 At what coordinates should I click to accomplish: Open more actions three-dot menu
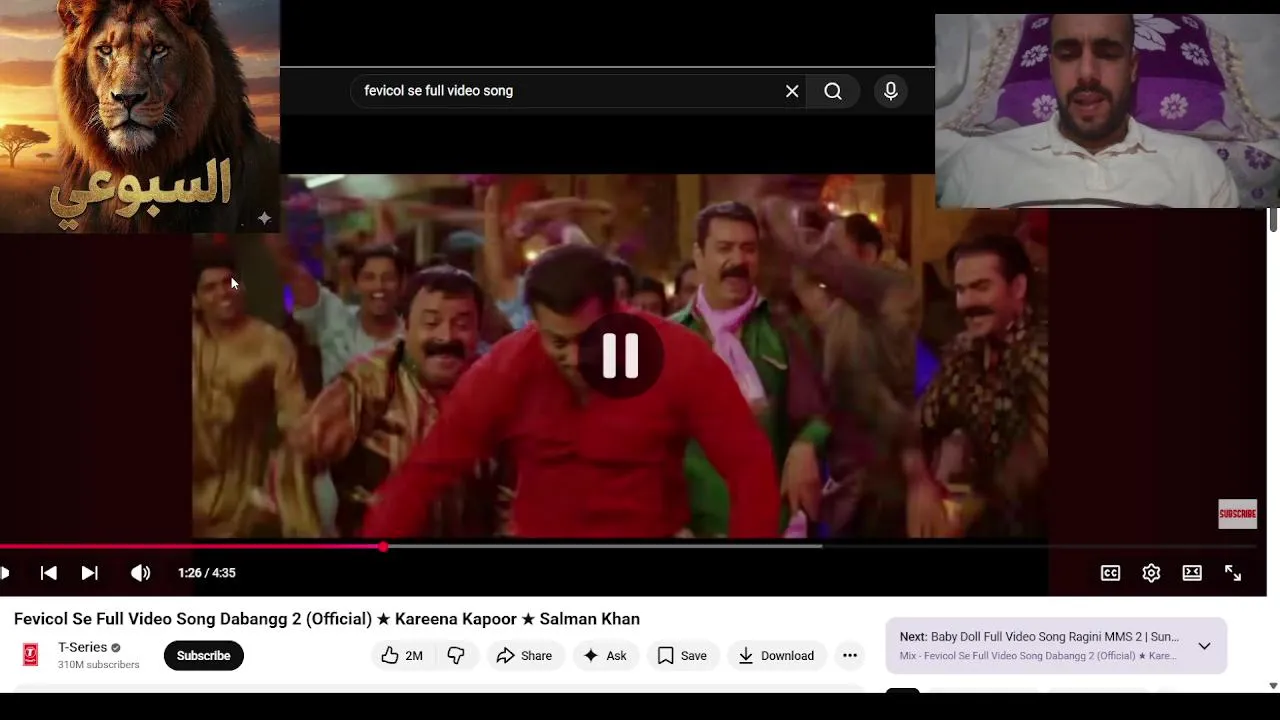pos(850,656)
